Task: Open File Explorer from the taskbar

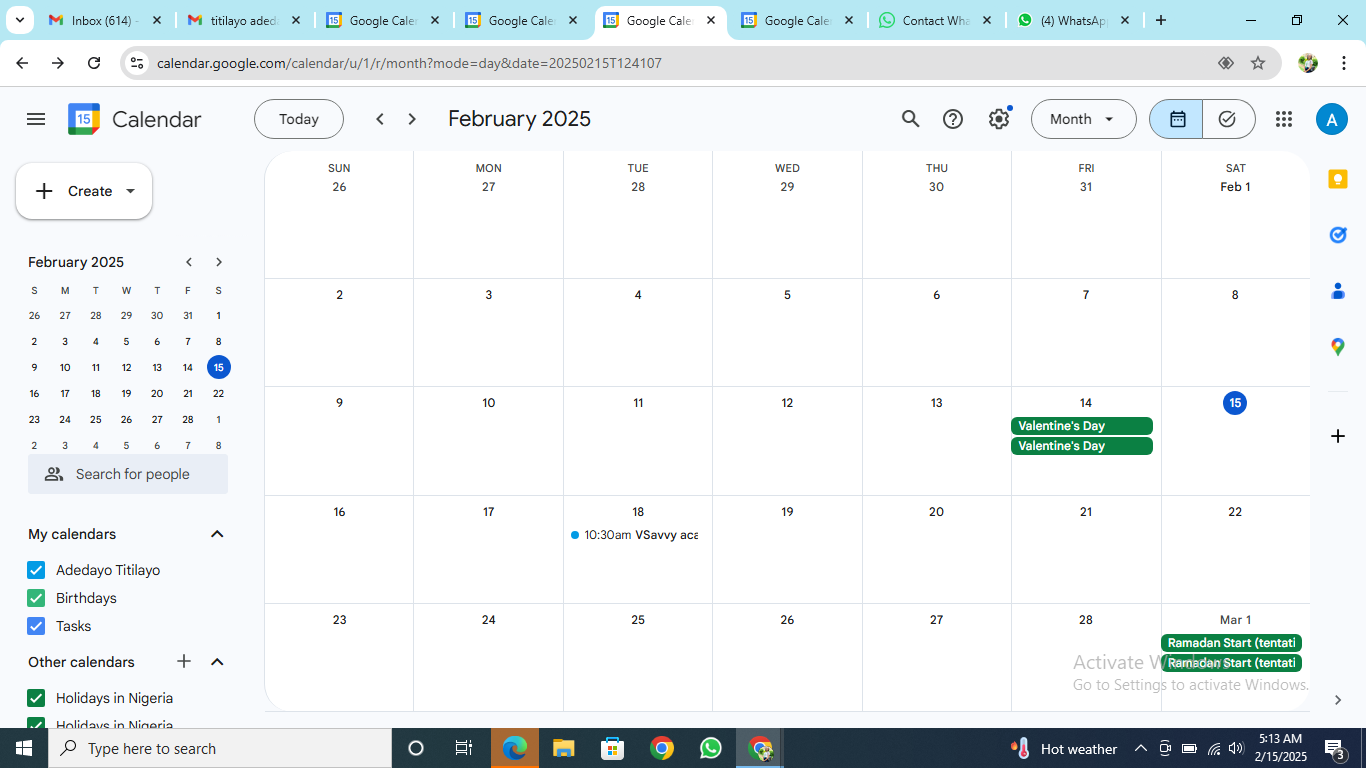Action: (564, 748)
